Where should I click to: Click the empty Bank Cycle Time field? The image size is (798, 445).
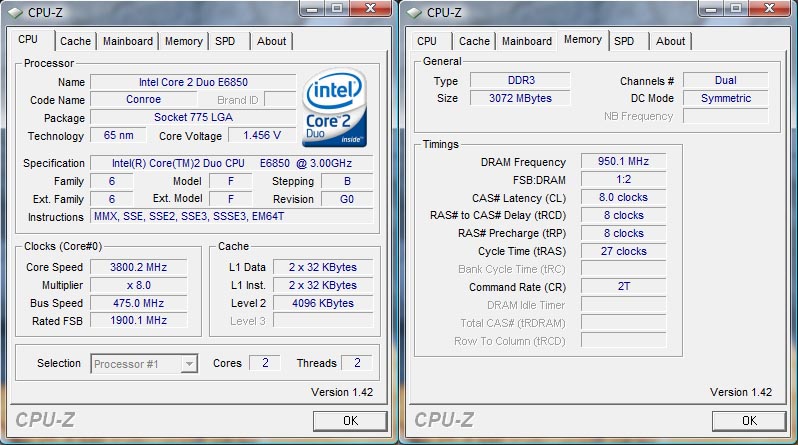(623, 269)
